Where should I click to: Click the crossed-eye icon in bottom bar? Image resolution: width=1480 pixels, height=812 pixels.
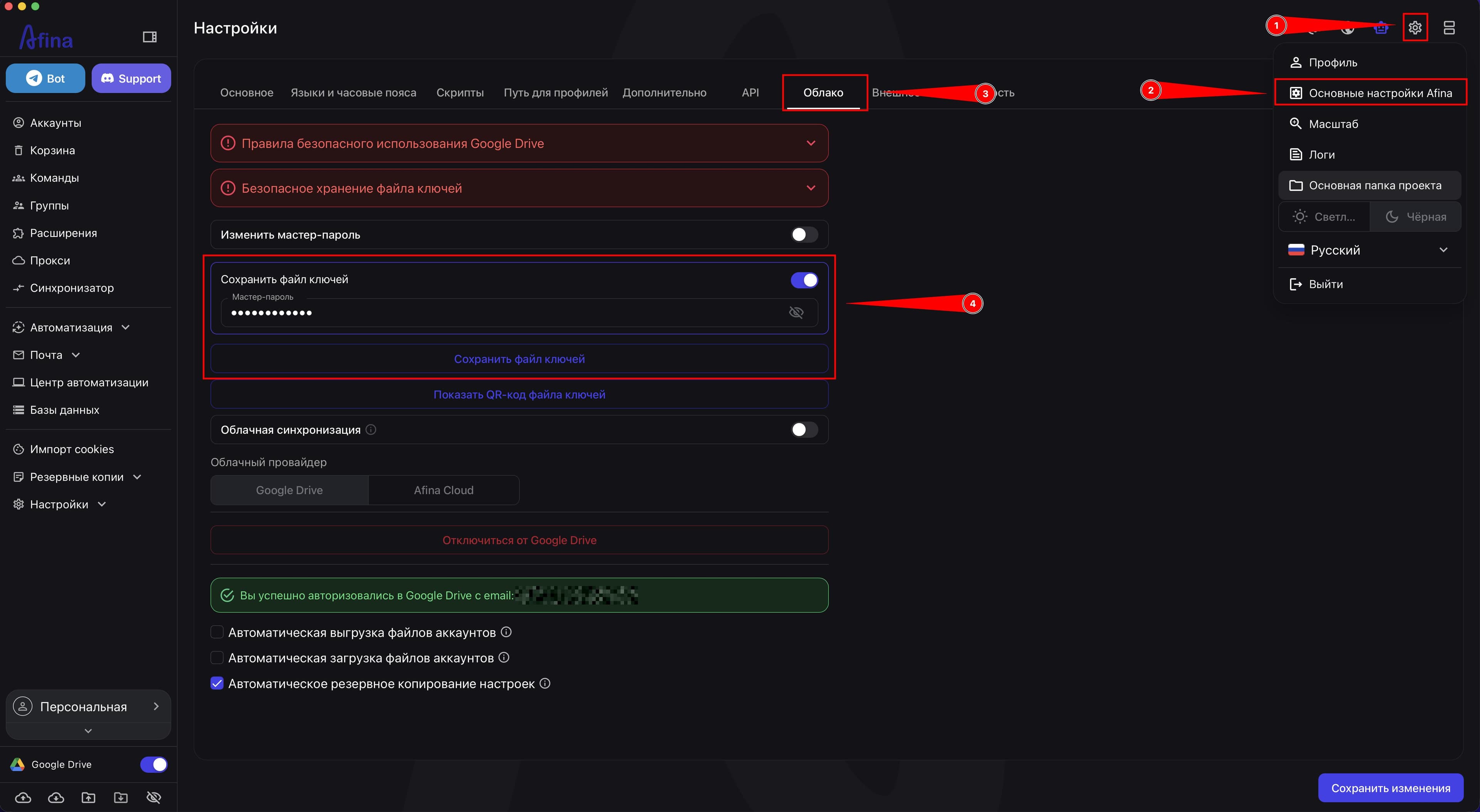pyautogui.click(x=153, y=797)
